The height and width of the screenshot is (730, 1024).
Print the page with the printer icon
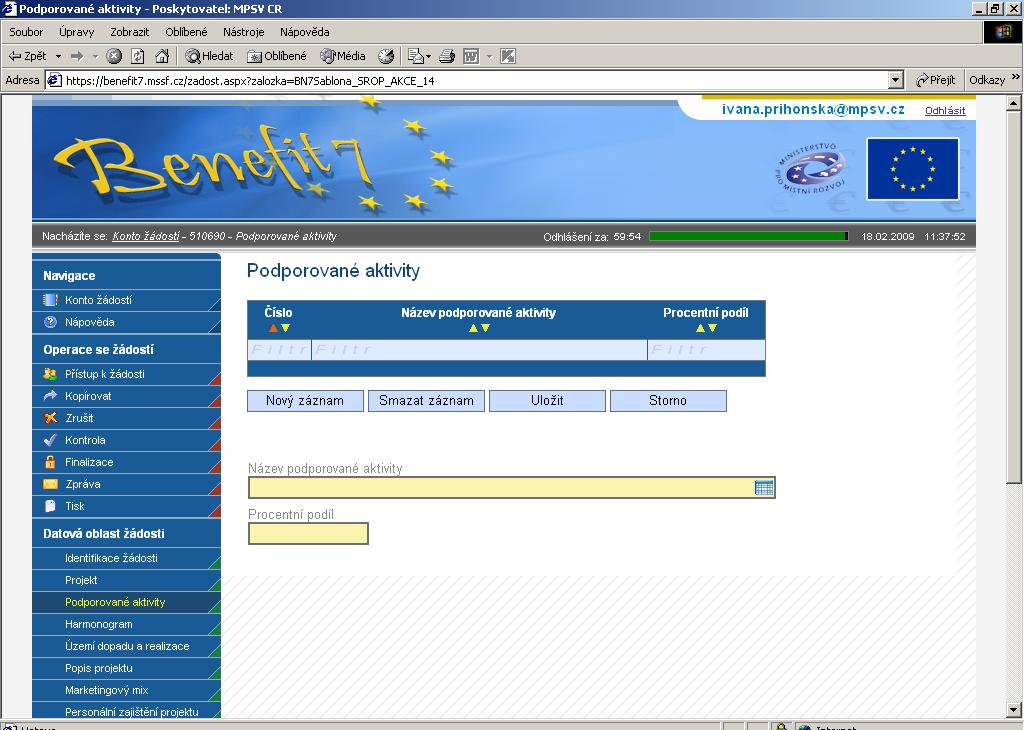click(447, 56)
